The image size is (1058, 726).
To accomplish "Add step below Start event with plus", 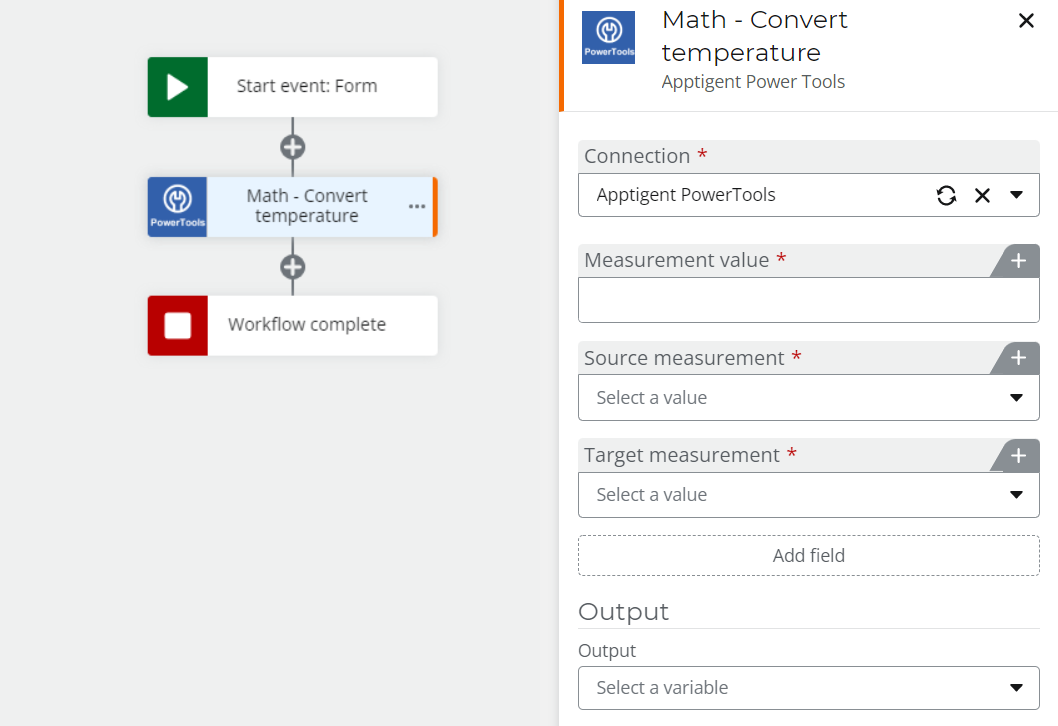I will pos(292,147).
